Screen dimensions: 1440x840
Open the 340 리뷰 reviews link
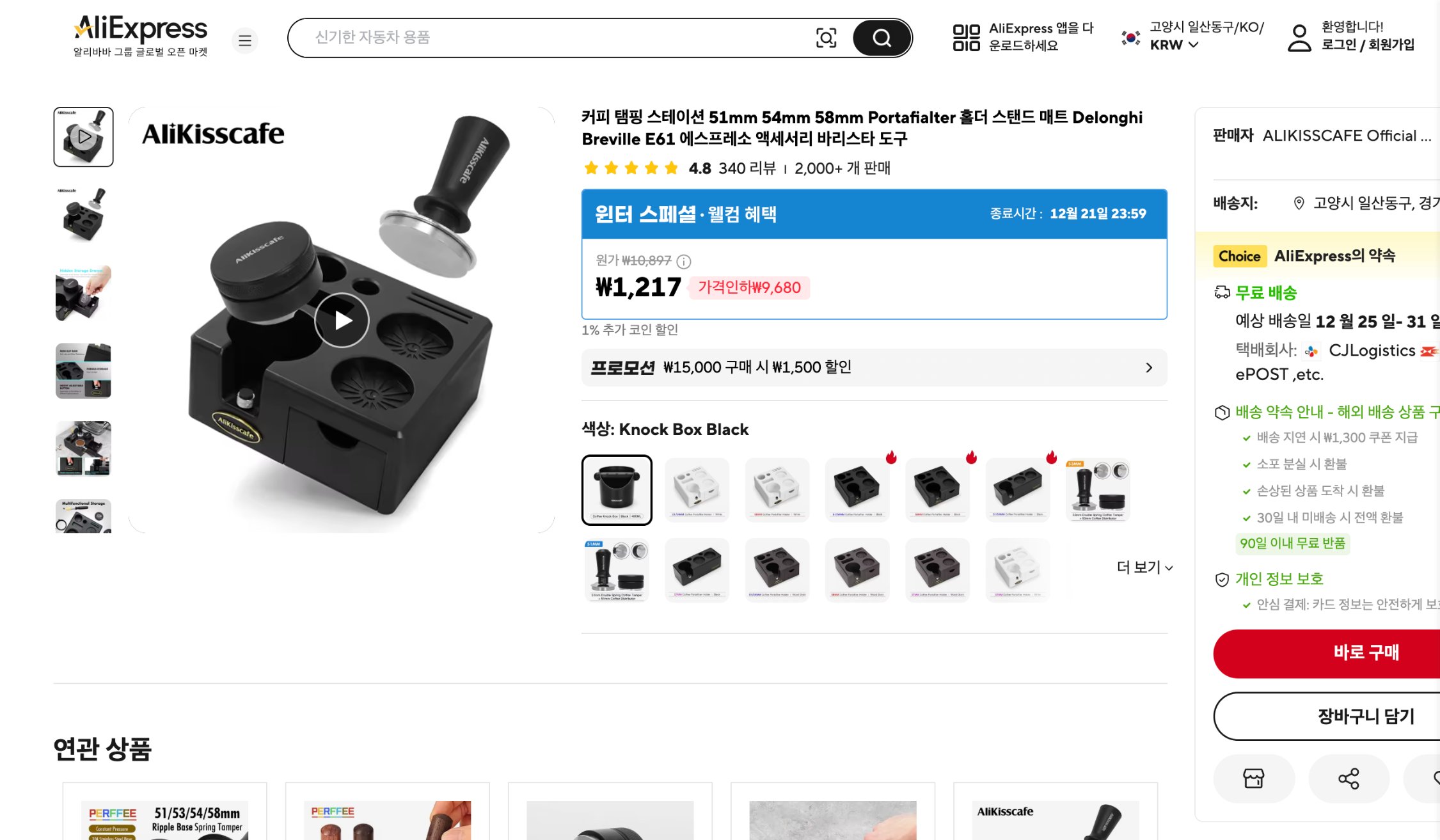[x=747, y=168]
